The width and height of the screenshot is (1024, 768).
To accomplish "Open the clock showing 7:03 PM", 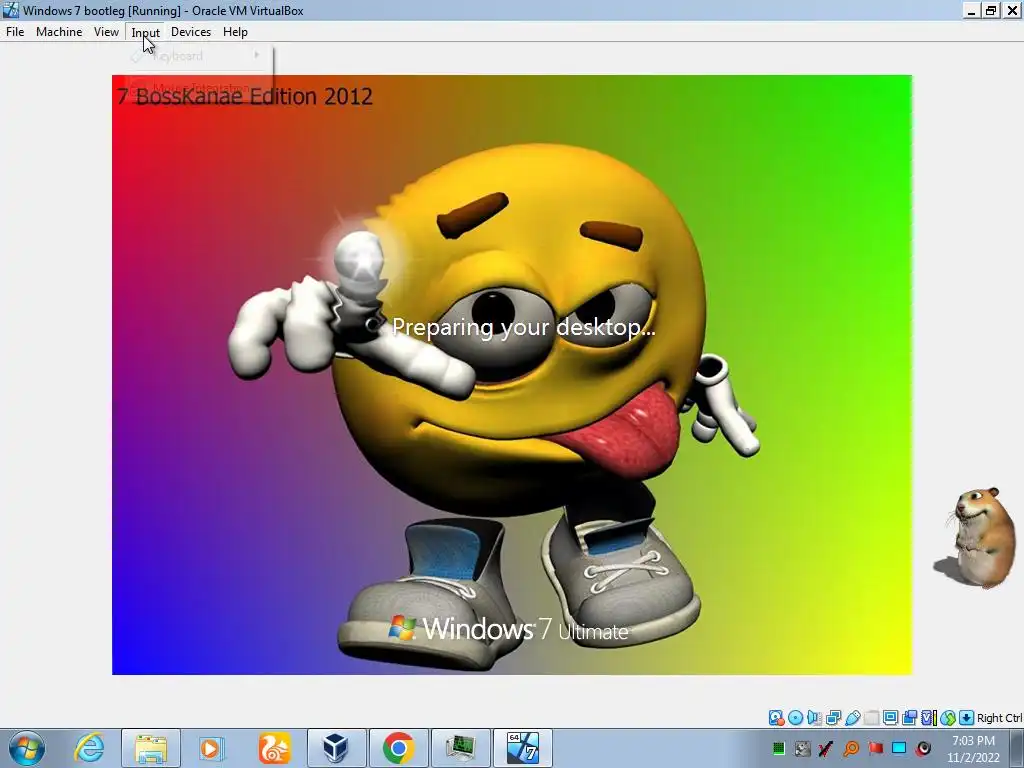I will pos(974,749).
